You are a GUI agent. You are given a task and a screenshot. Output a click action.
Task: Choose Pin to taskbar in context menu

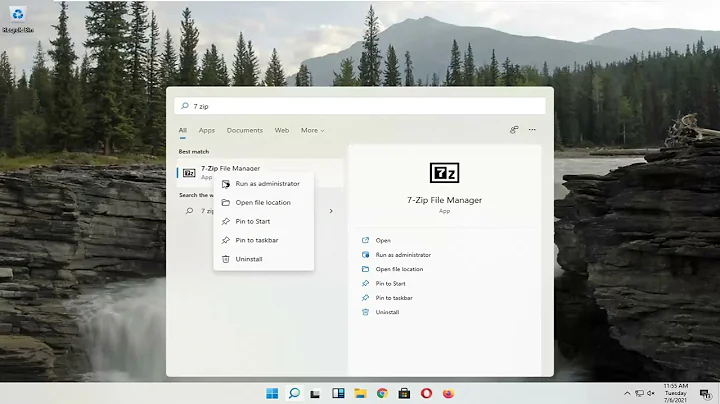[x=264, y=240]
